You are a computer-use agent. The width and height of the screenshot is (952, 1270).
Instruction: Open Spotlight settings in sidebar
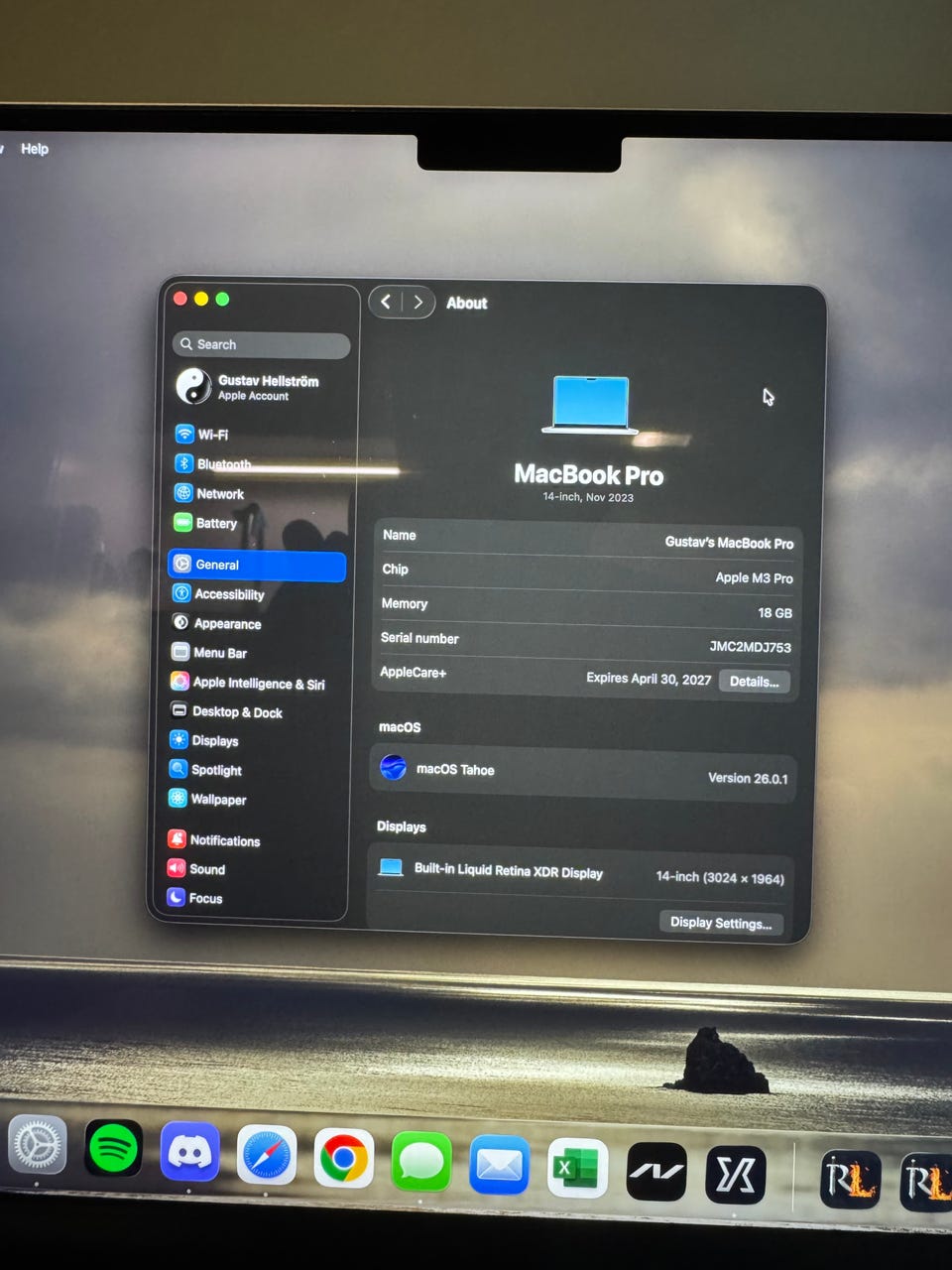205,770
